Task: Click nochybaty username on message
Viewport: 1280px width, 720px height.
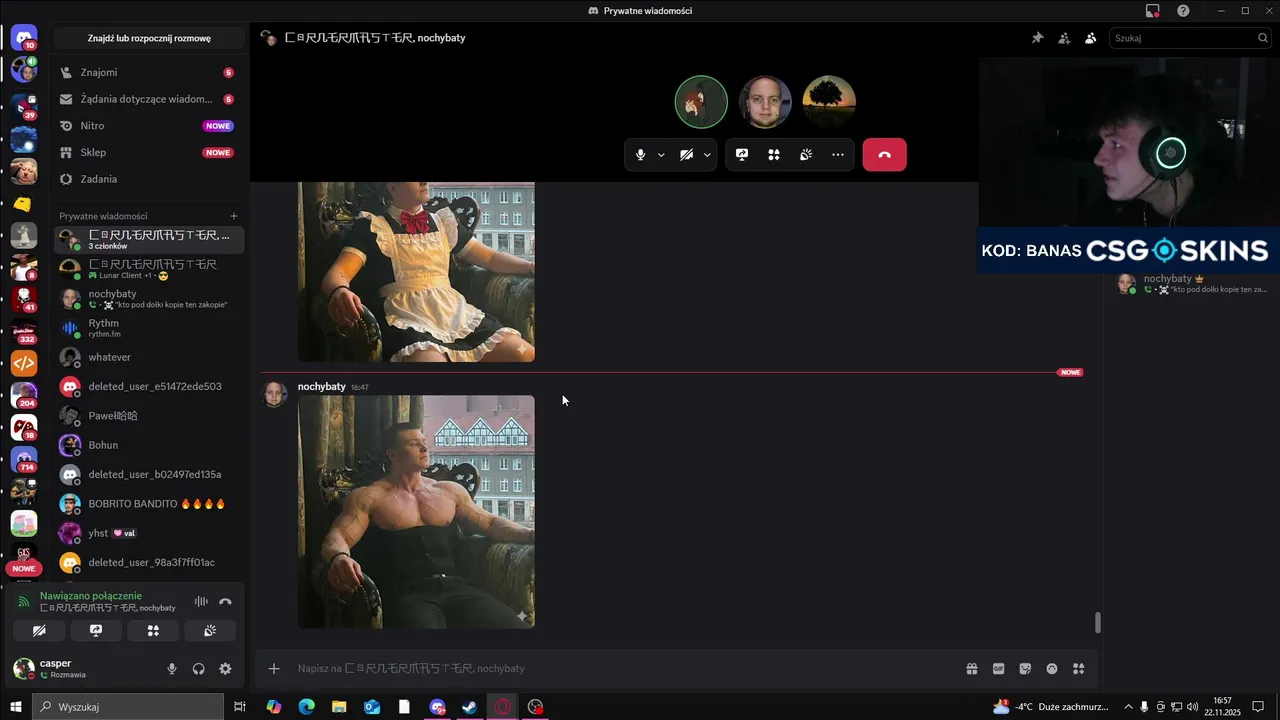Action: click(321, 387)
